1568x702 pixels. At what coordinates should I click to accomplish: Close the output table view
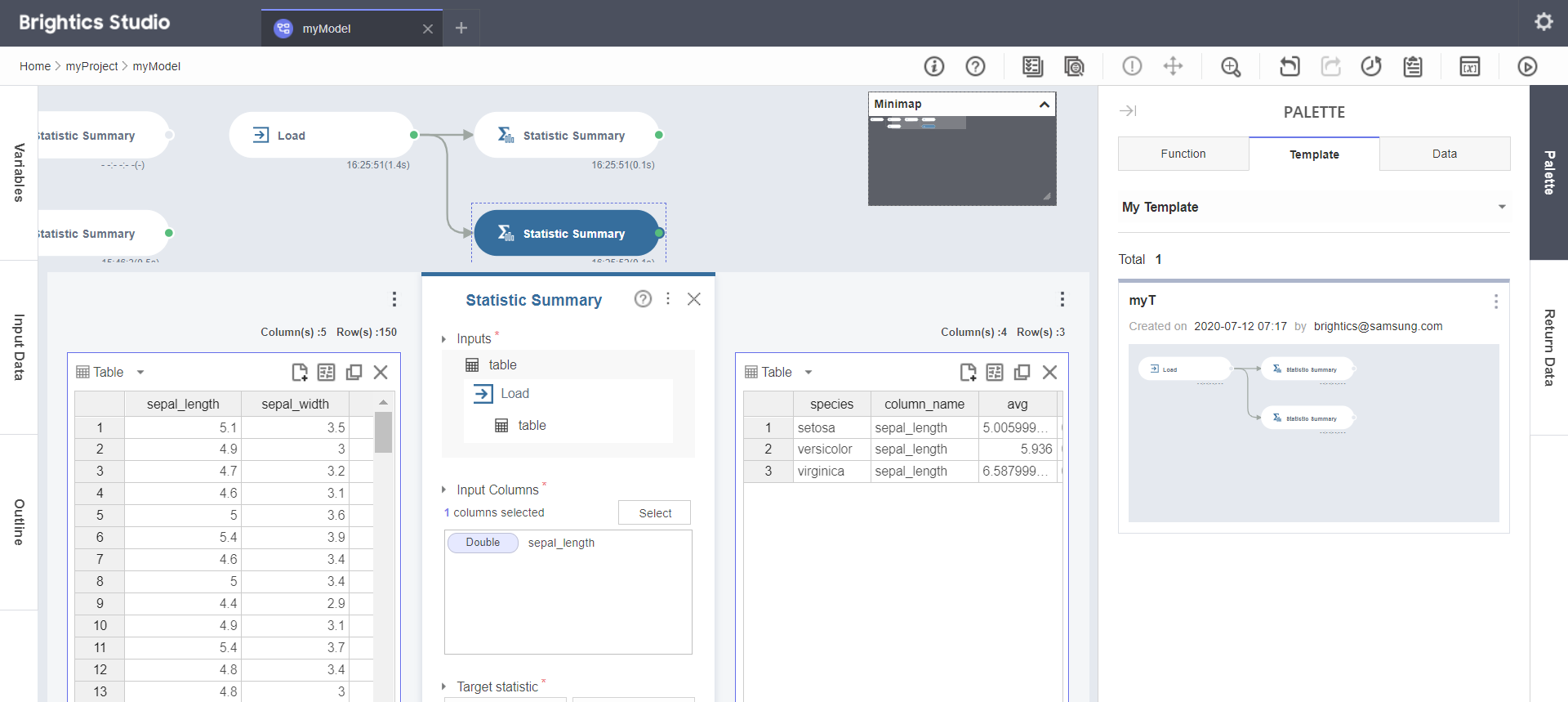(1050, 373)
